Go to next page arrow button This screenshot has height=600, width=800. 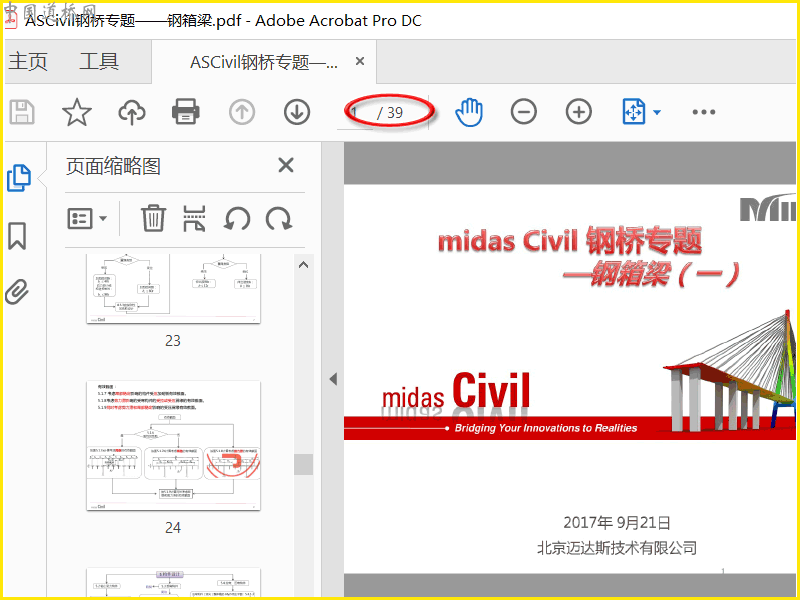[x=297, y=112]
